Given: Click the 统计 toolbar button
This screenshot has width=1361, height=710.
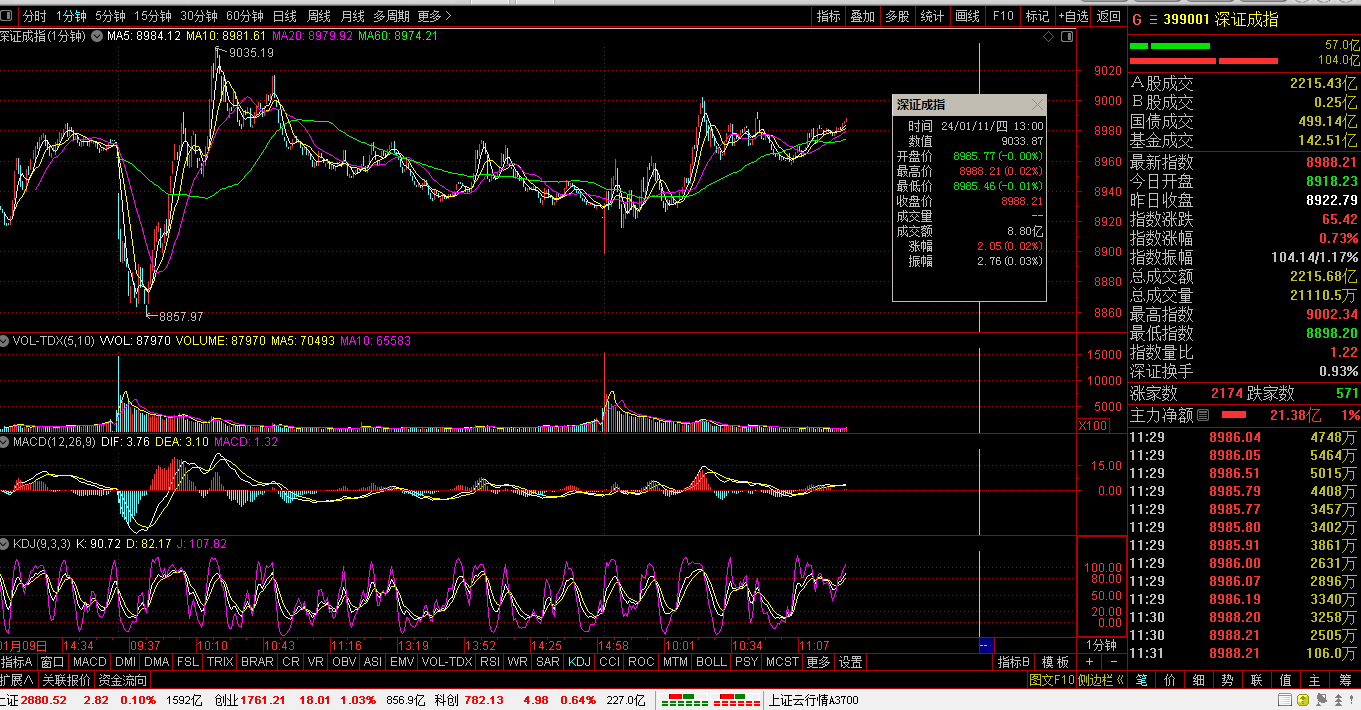Looking at the screenshot, I should [932, 16].
